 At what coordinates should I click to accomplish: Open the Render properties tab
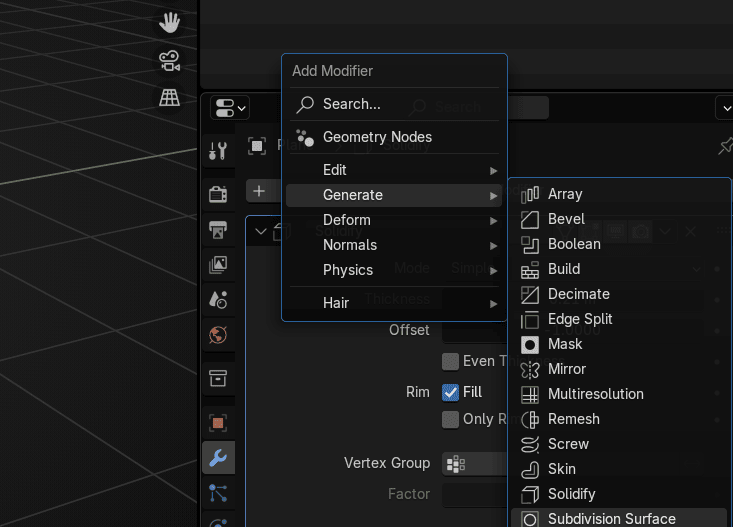click(218, 194)
